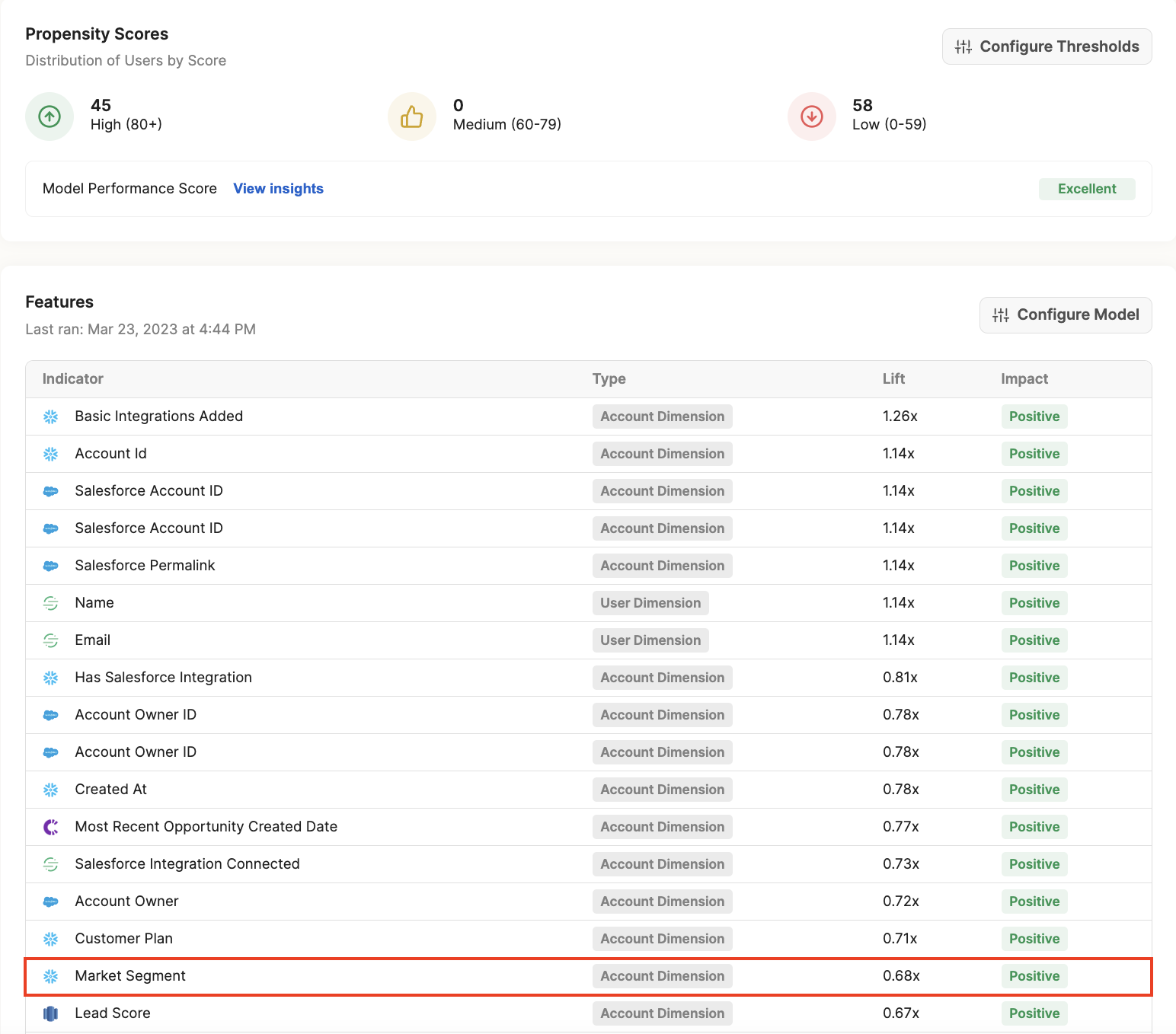Click the green up-arrow High score icon
The image size is (1176, 1034).
50,116
